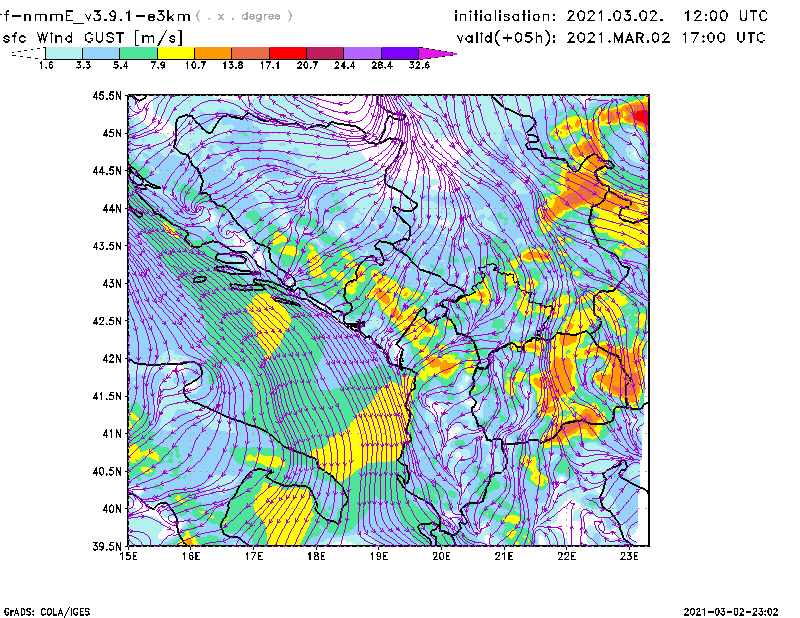Image resolution: width=800 pixels, height=618 pixels.
Task: Click the 41.5N latitude axis label
Action: (x=107, y=396)
